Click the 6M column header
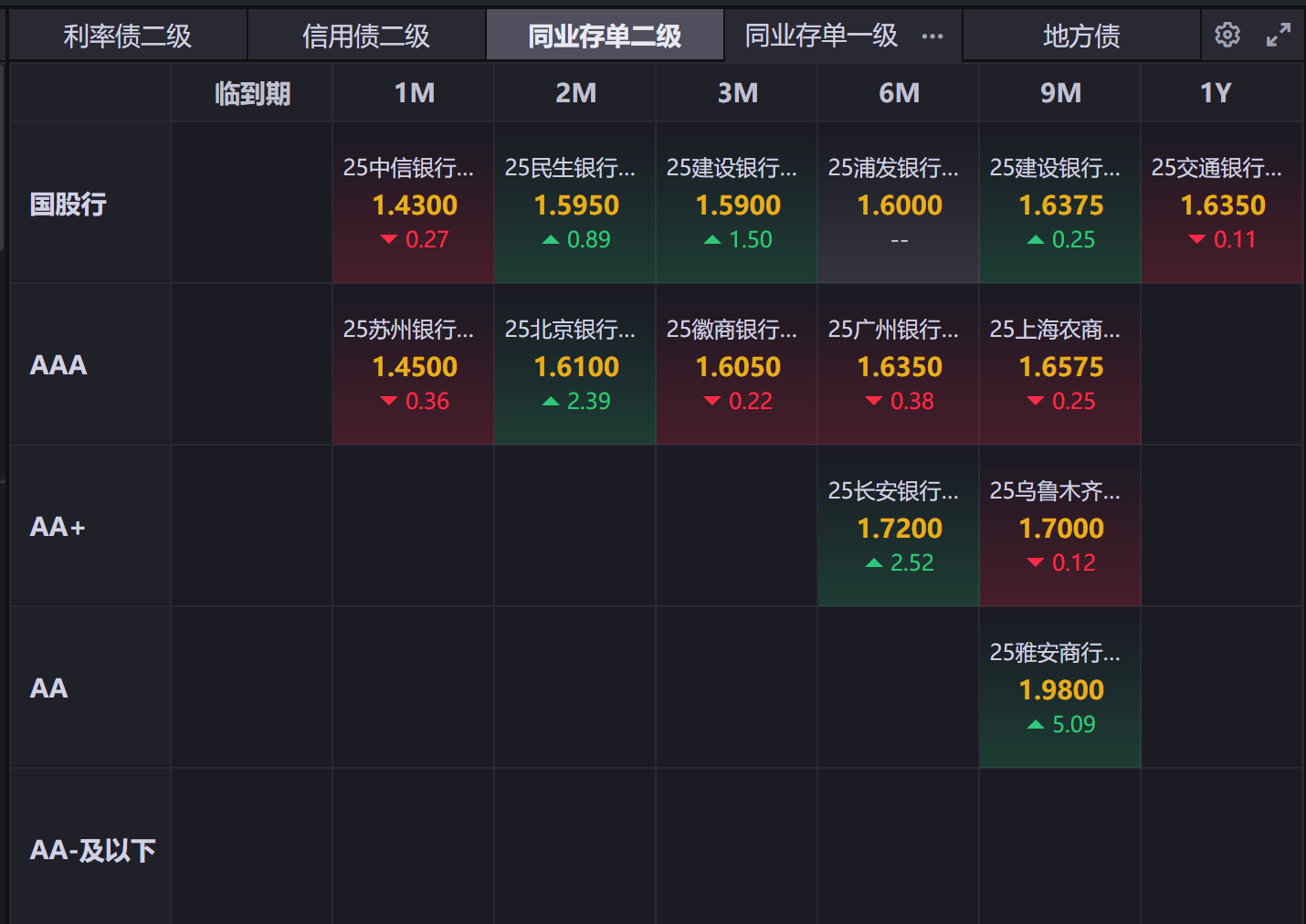Screen dimensions: 1306x924 point(899,93)
